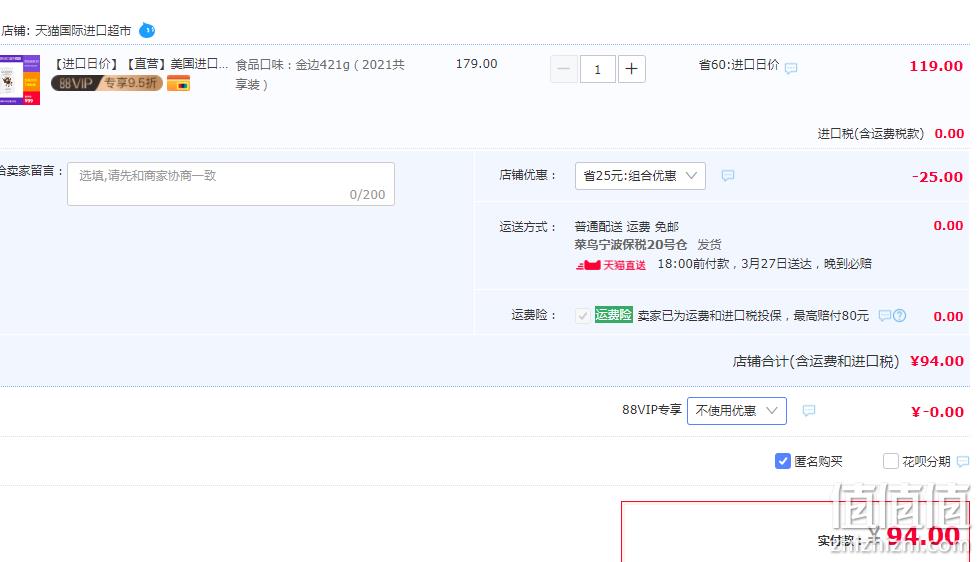Click the 实付款 amount 94.00

(923, 536)
